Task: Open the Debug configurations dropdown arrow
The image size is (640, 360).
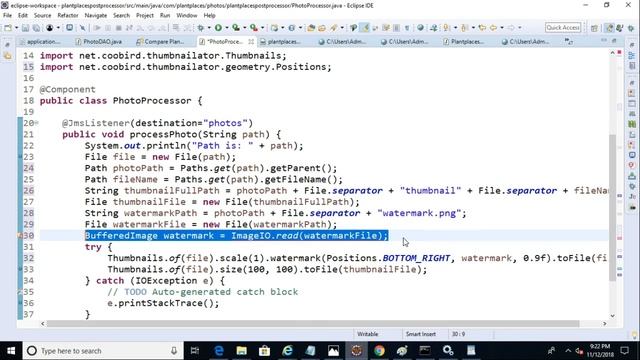Action: pos(209,28)
